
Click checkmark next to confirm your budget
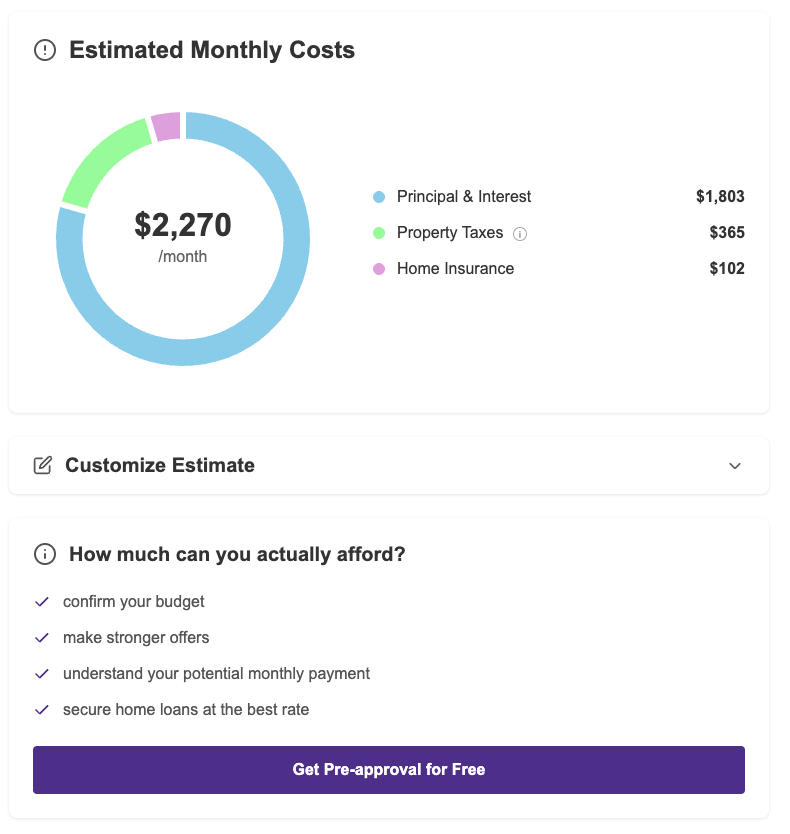[x=42, y=602]
